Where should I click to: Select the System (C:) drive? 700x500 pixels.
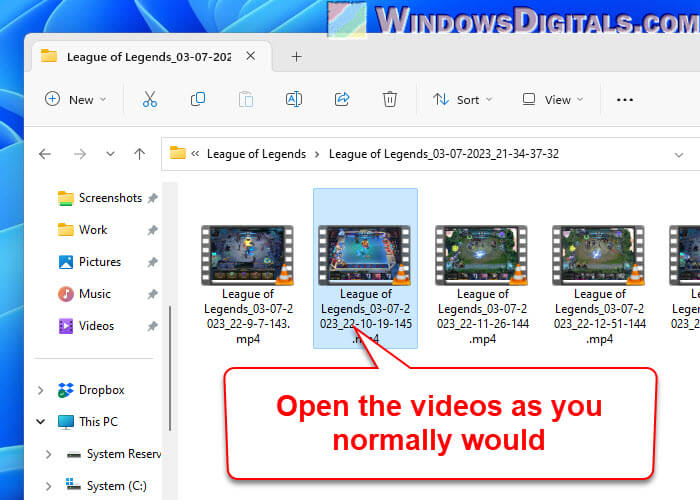(106, 486)
